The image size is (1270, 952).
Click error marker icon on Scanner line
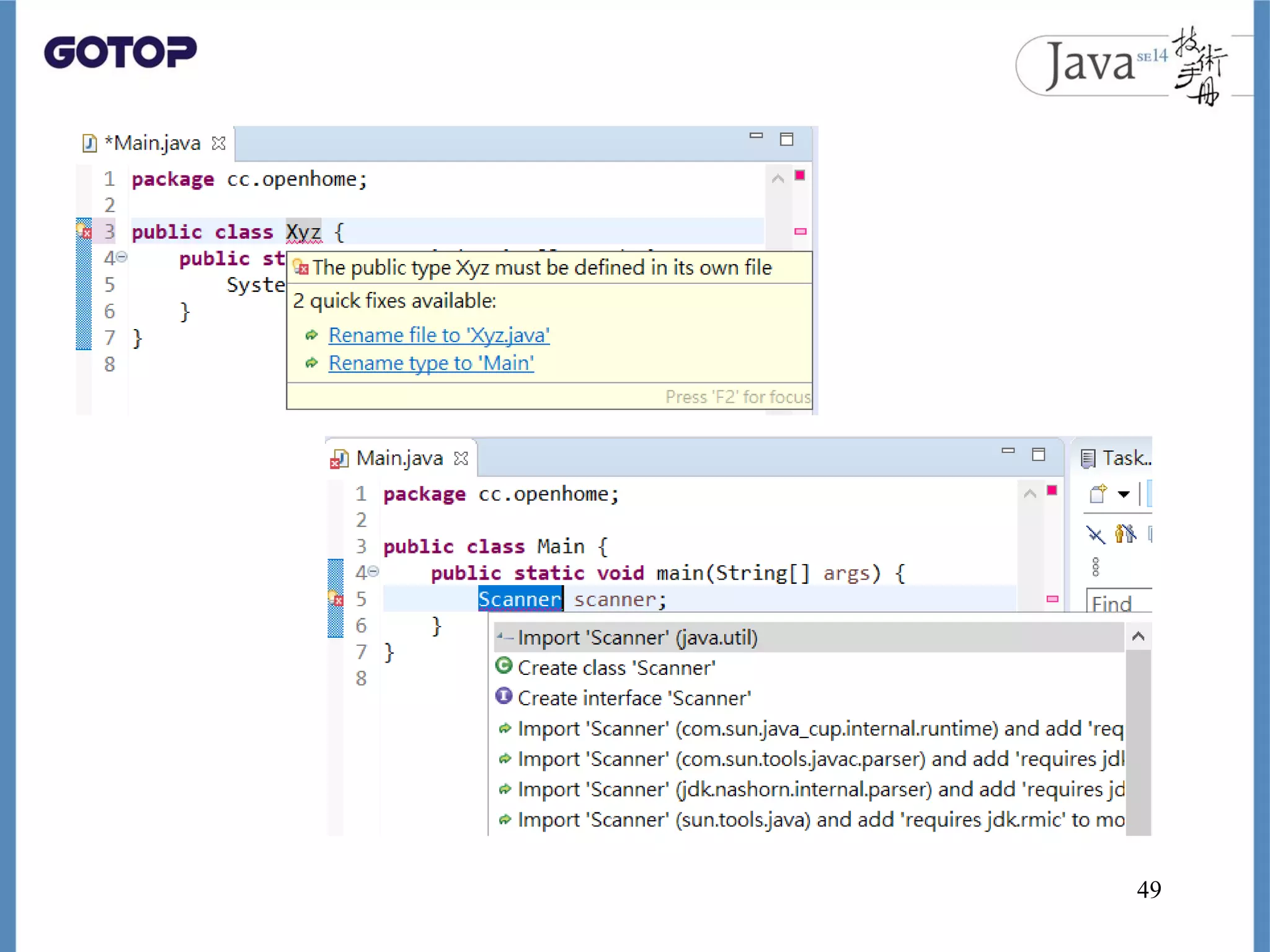[335, 599]
